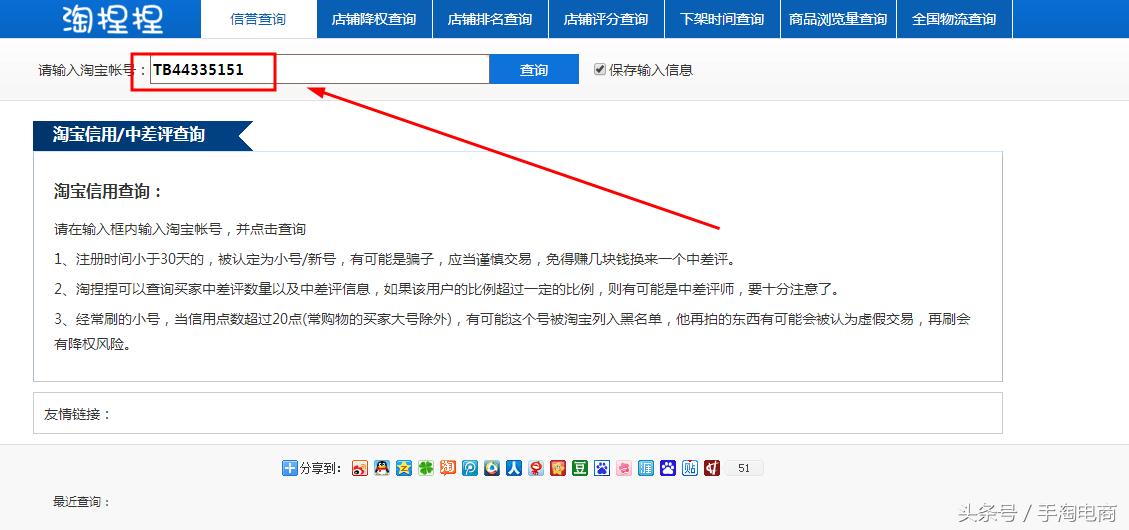This screenshot has width=1129, height=530.
Task: Click the pink flower share icon
Action: click(x=624, y=468)
